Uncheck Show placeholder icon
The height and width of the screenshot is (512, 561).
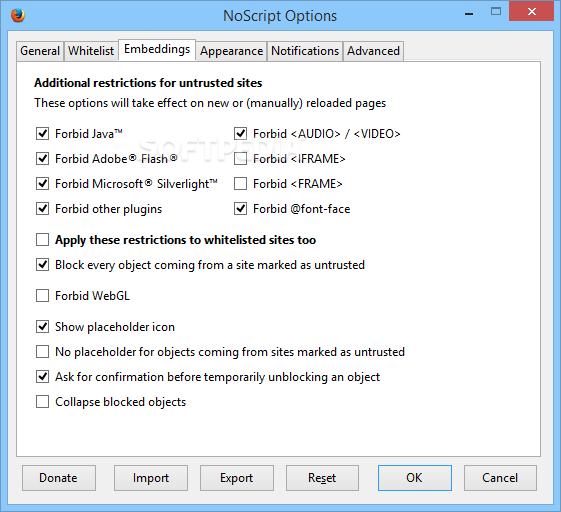tap(43, 327)
